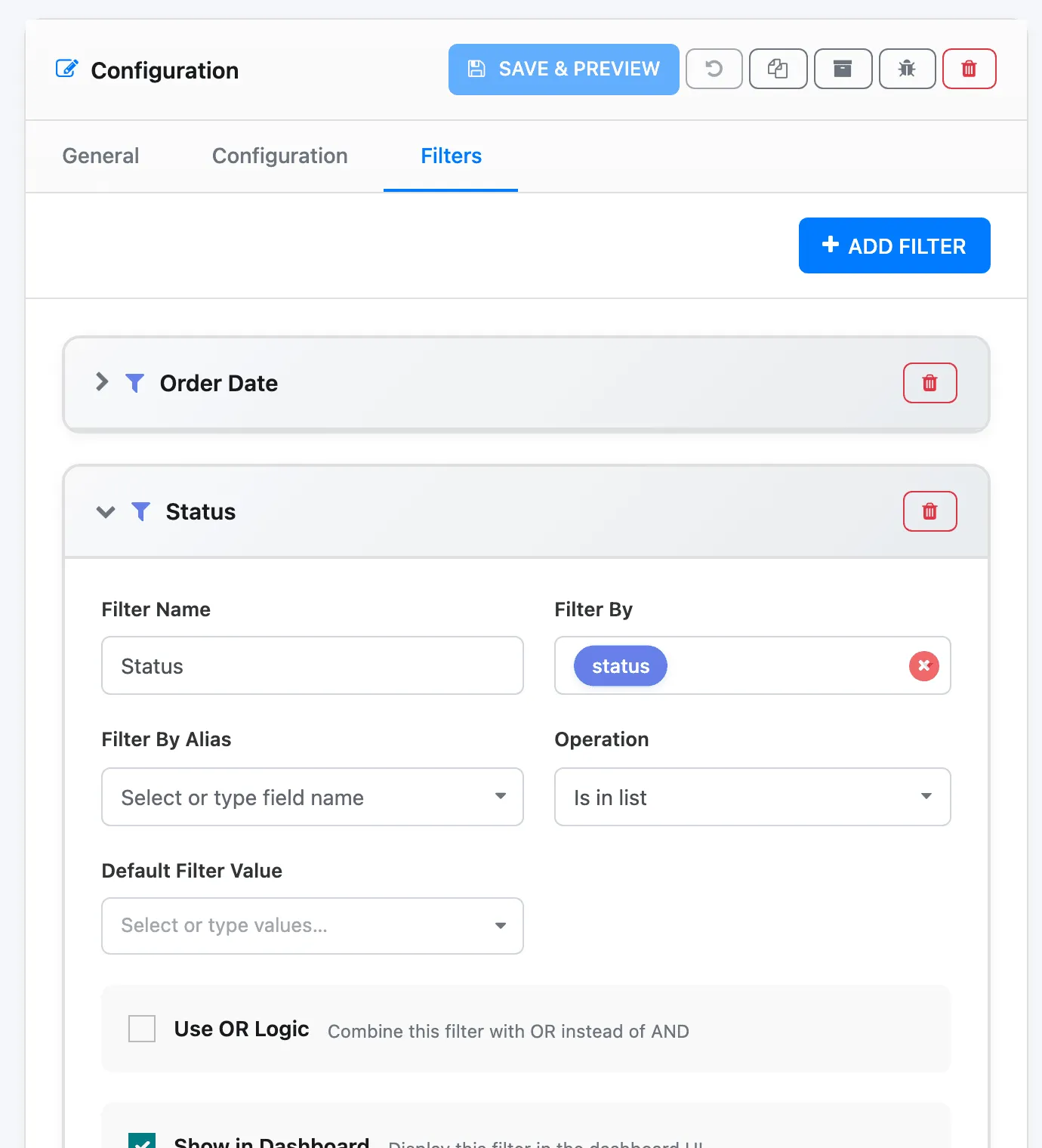Click the Add Filter button

click(x=895, y=245)
